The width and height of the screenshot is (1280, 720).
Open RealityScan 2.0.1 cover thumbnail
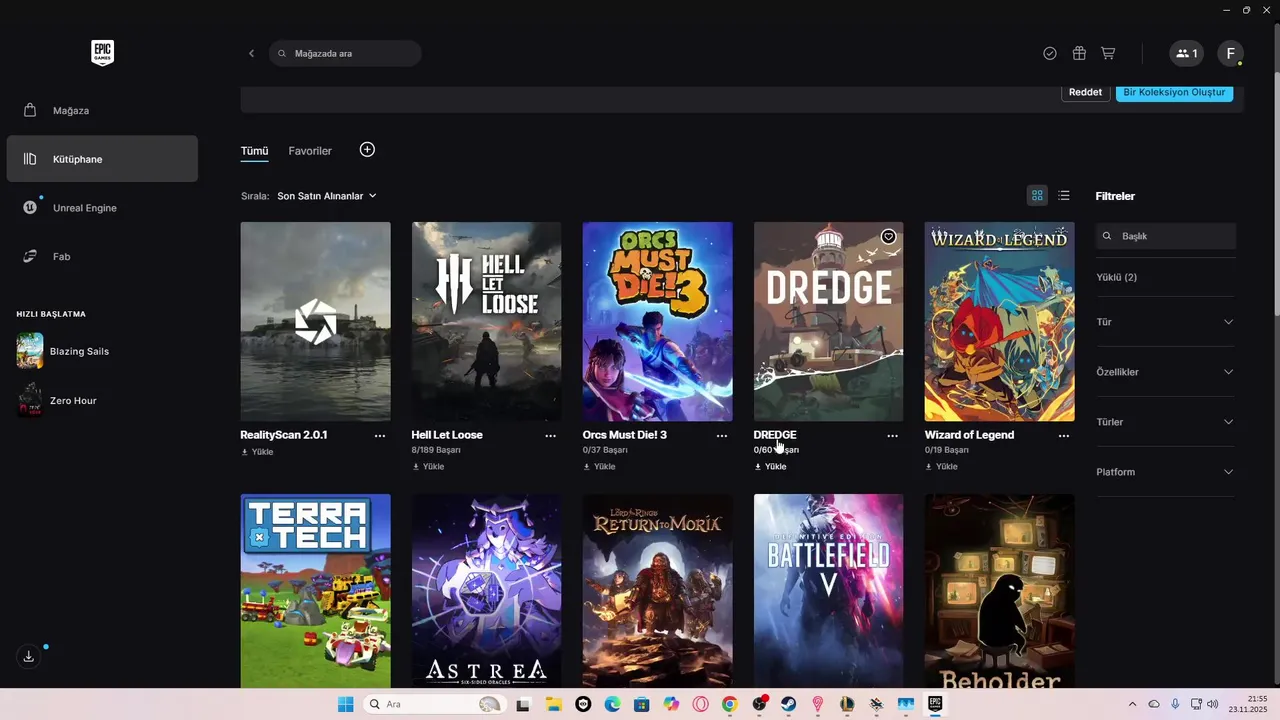tap(316, 321)
